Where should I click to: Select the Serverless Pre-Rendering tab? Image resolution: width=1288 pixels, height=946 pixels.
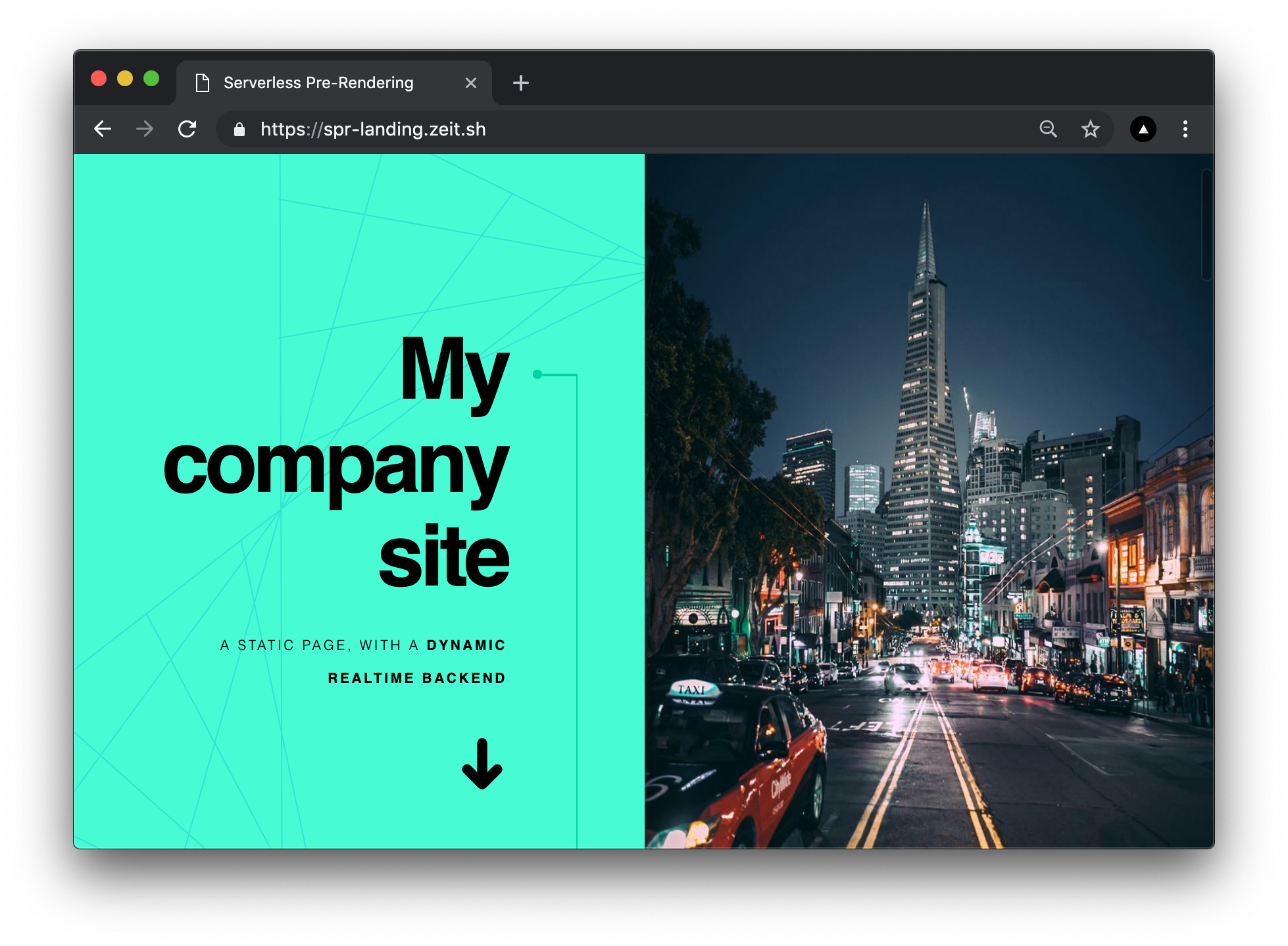pos(318,82)
